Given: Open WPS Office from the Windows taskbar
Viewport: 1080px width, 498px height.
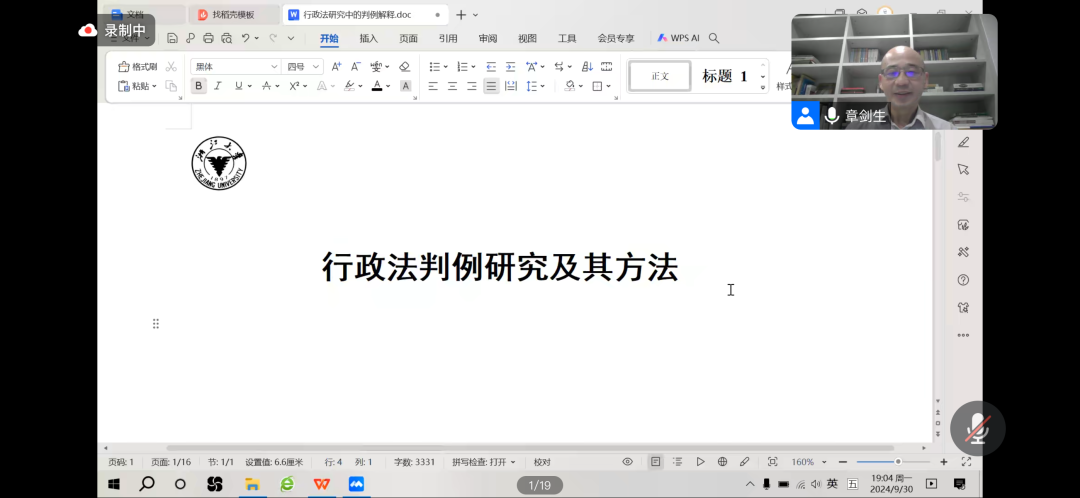Looking at the screenshot, I should 321,484.
